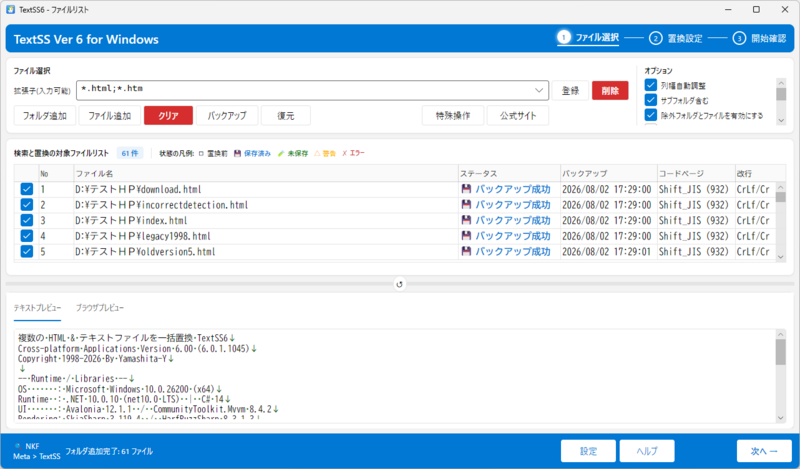This screenshot has width=800, height=469.
Task: Sort by the コードページ column header
Action: pos(696,174)
